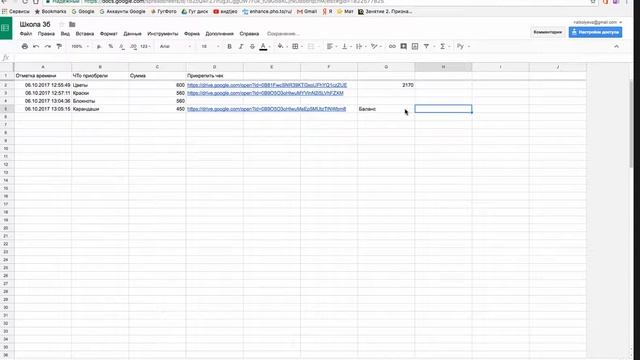Viewport: 640px width, 360px height.
Task: Open the Google Sheets home icon
Action: click(x=6, y=28)
